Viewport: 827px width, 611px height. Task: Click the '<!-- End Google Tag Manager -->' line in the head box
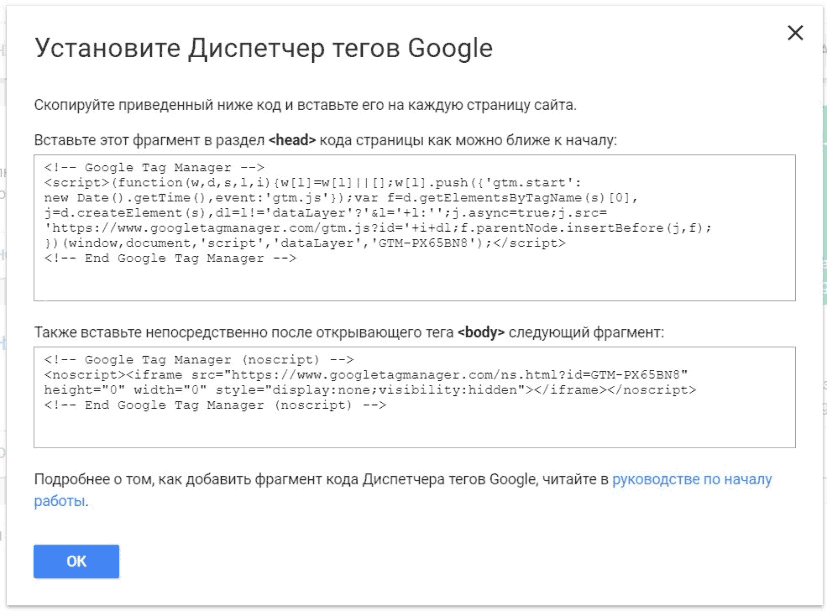click(170, 258)
